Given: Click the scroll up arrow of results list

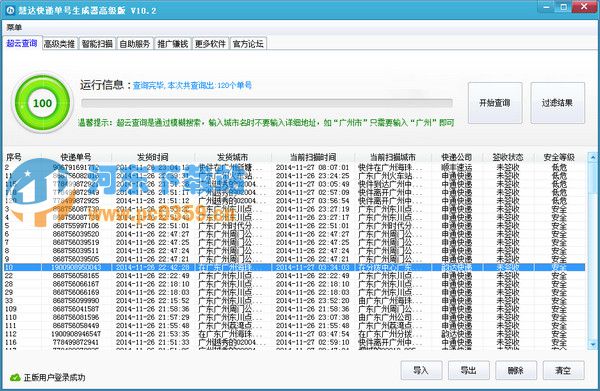Looking at the screenshot, I should coord(593,157).
